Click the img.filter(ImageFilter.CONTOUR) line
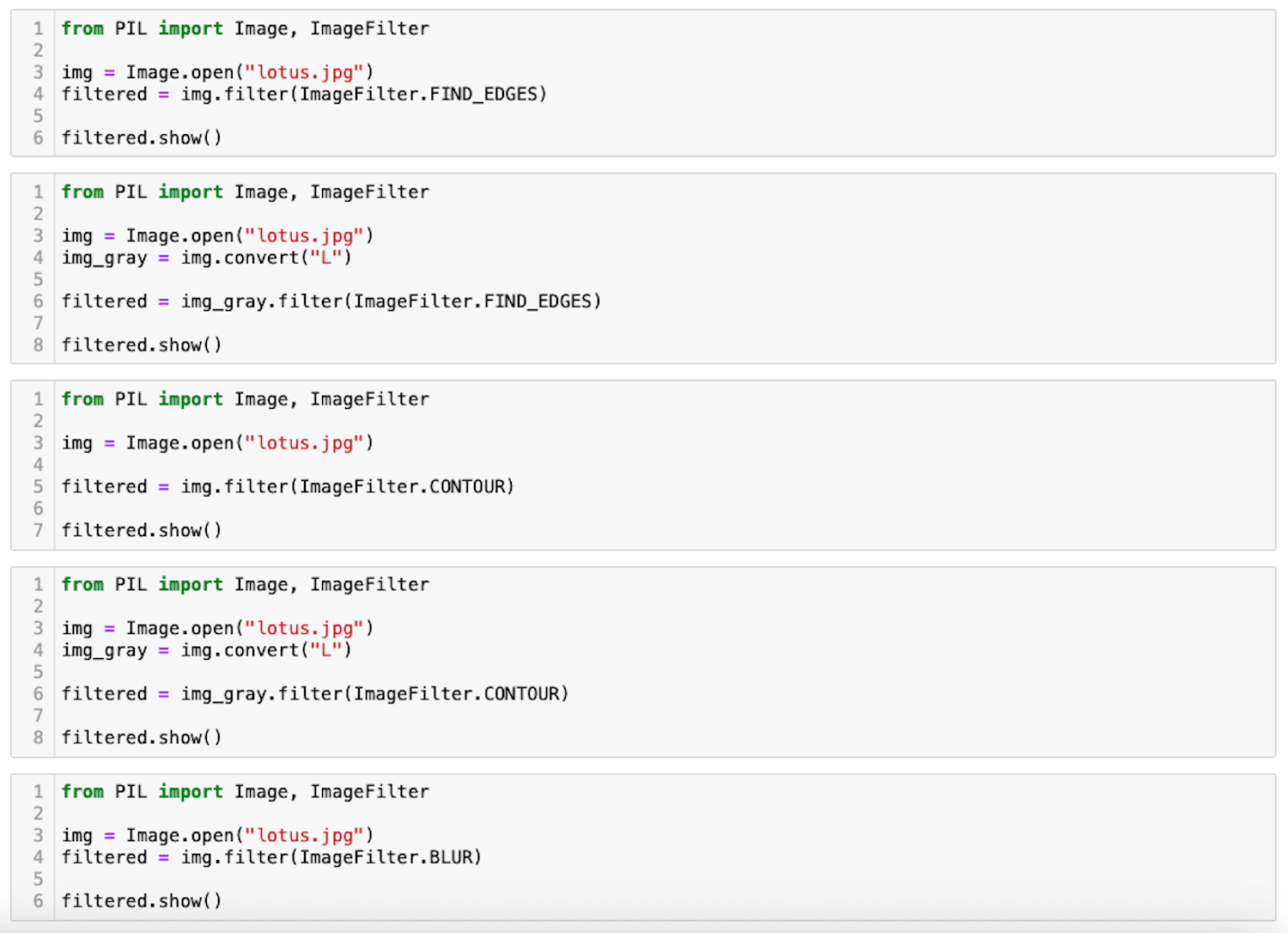 [x=288, y=487]
